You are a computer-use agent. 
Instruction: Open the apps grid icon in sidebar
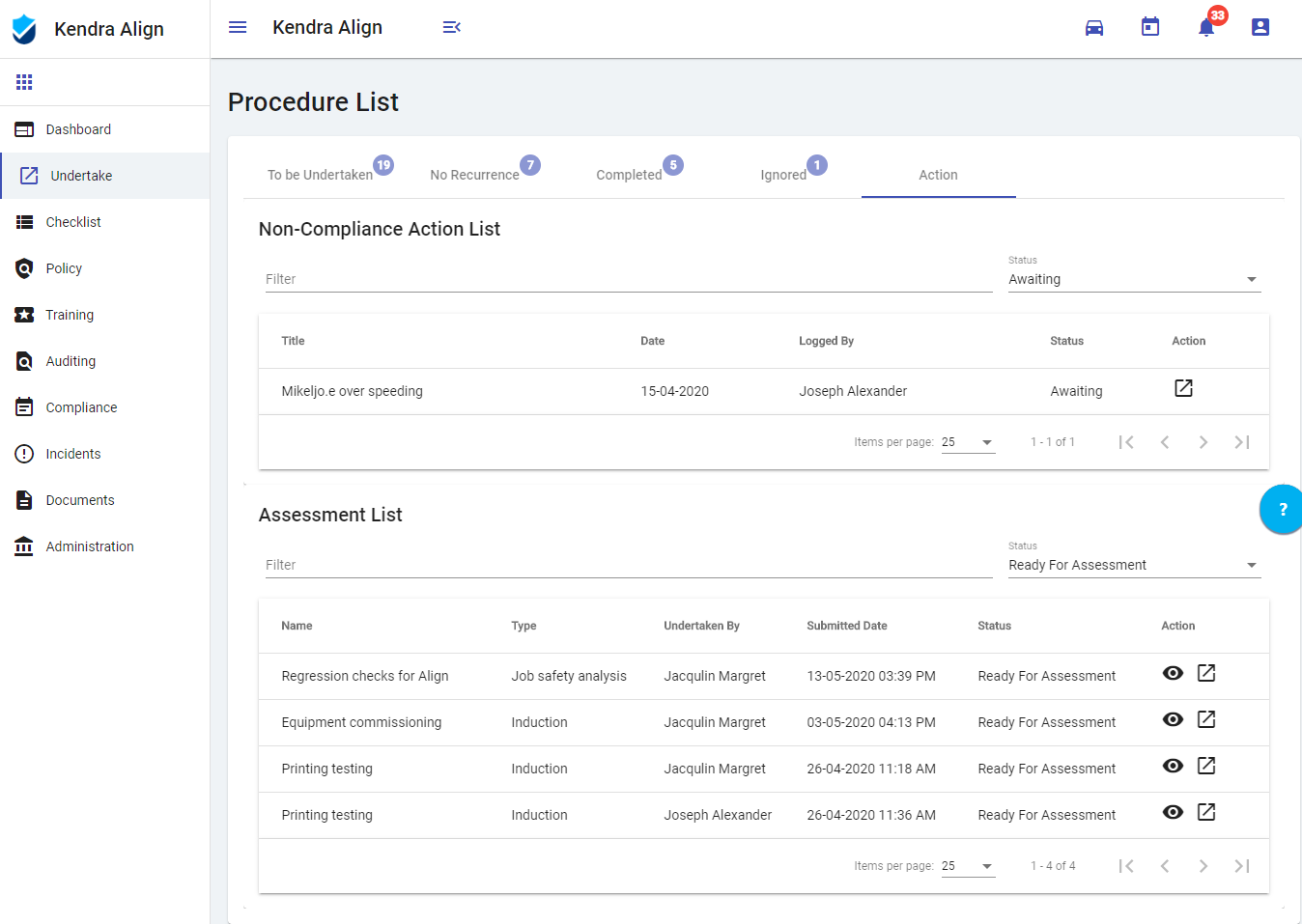(x=24, y=82)
